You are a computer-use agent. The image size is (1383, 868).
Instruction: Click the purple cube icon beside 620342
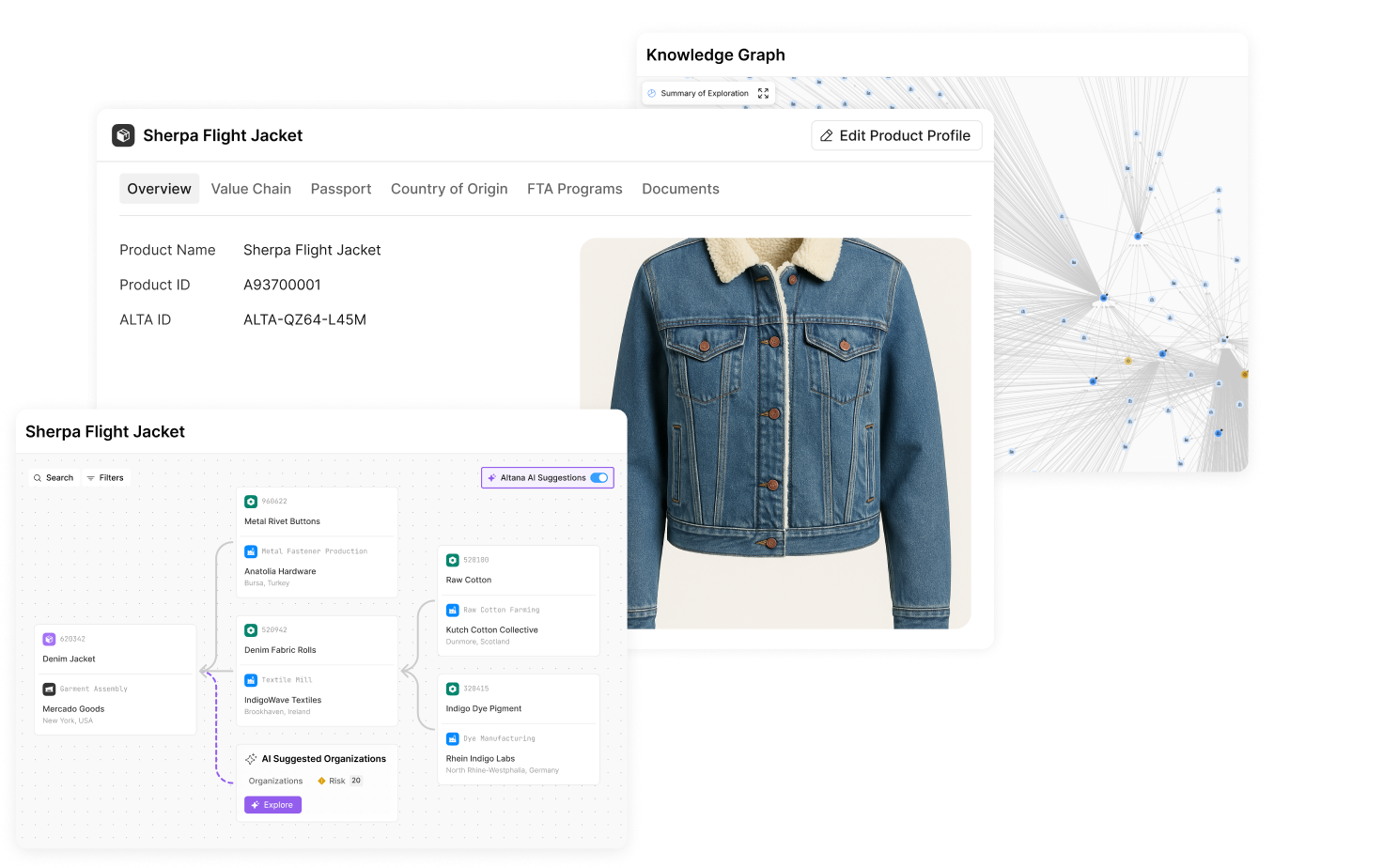(x=49, y=639)
